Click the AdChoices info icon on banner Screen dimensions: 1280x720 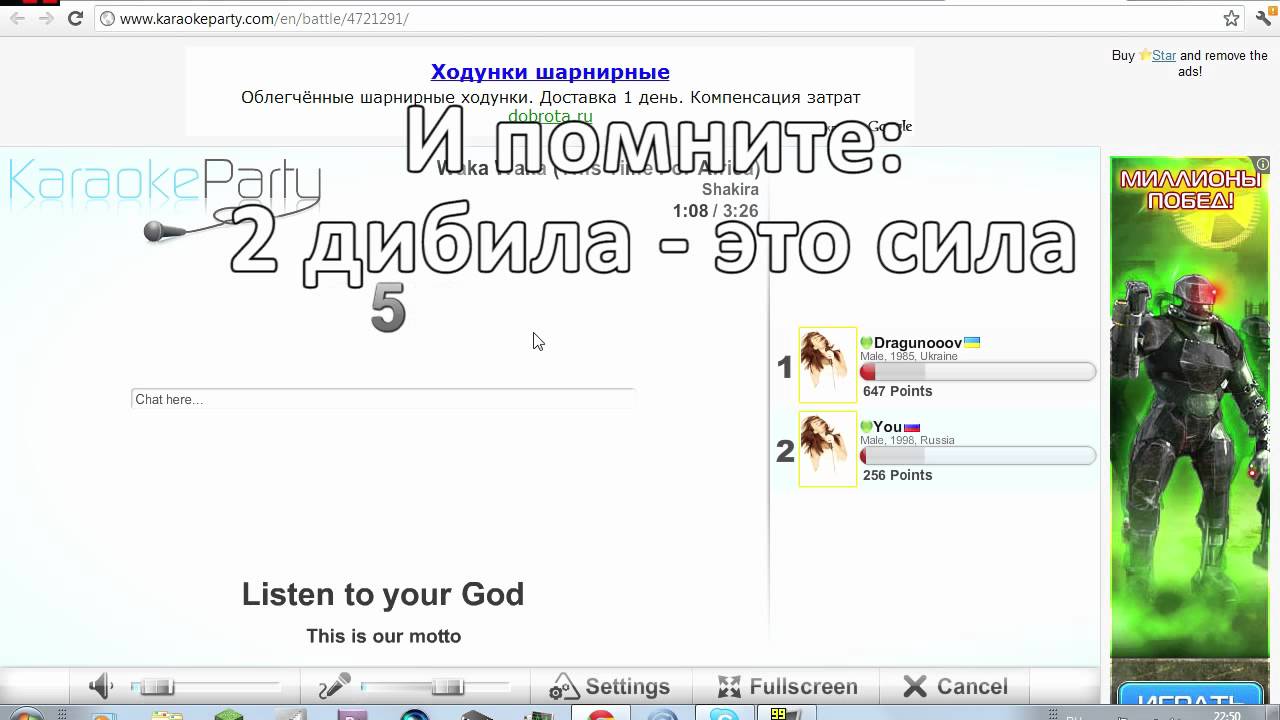1263,164
